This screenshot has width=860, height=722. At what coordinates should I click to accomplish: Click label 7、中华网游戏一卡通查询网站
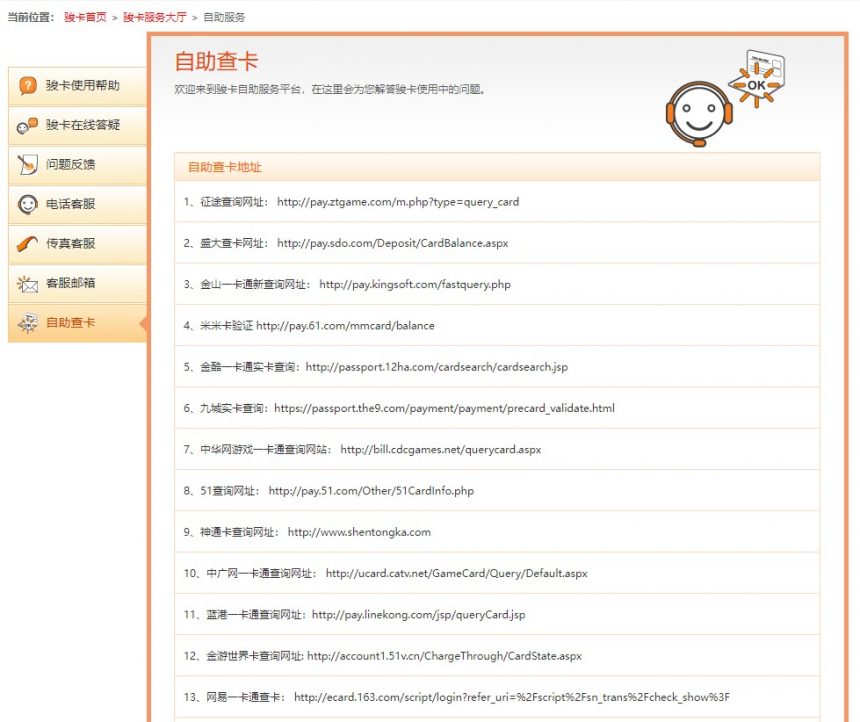point(258,450)
